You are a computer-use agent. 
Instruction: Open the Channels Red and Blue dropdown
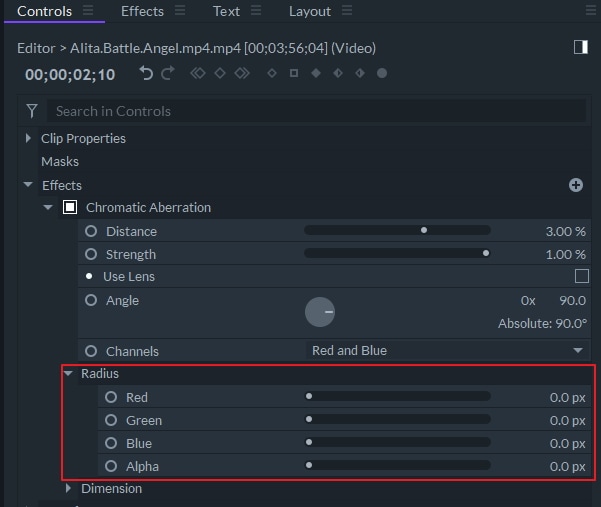click(446, 351)
